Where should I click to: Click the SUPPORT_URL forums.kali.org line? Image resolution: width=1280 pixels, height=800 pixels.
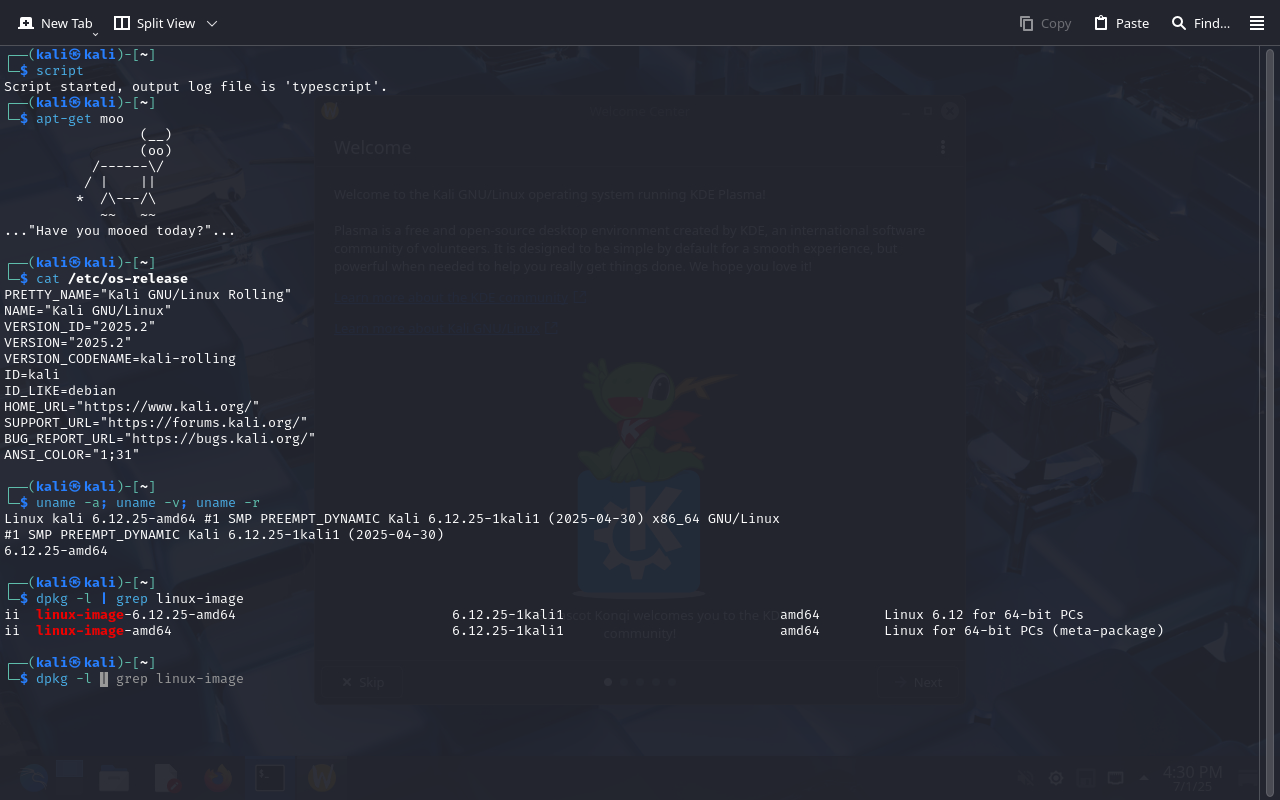(x=156, y=423)
